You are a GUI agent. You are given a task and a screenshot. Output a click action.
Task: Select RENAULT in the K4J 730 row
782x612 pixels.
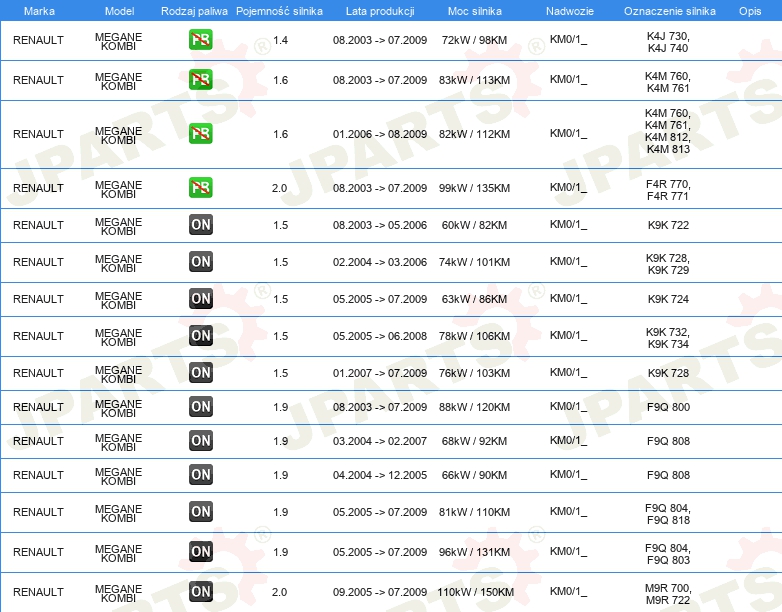(x=38, y=40)
